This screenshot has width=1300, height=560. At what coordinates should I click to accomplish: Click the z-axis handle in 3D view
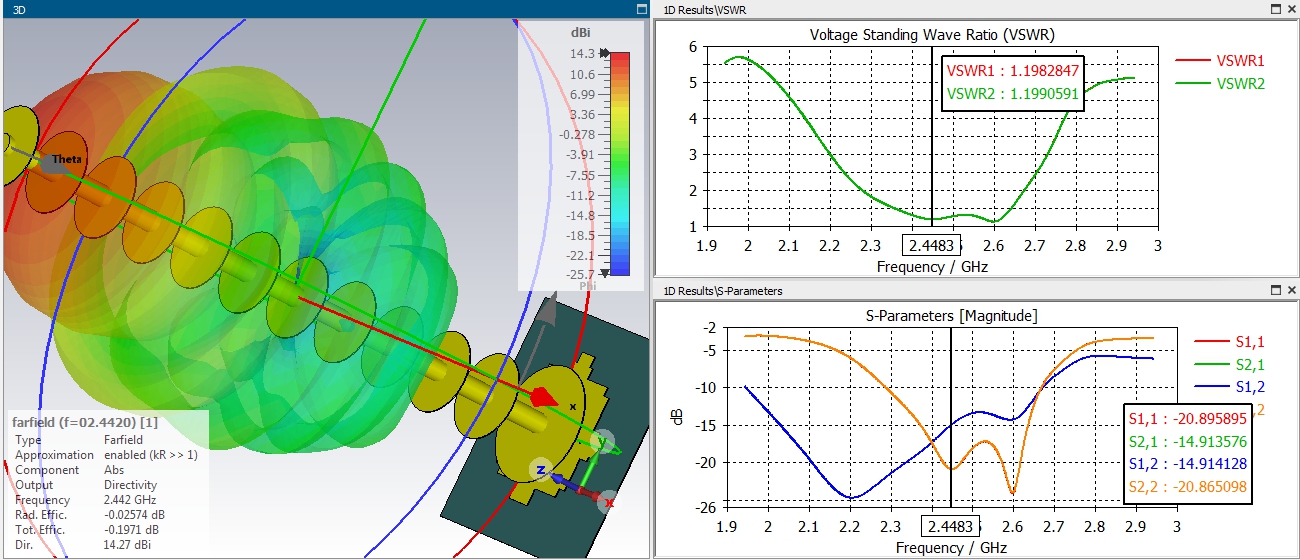[x=540, y=470]
